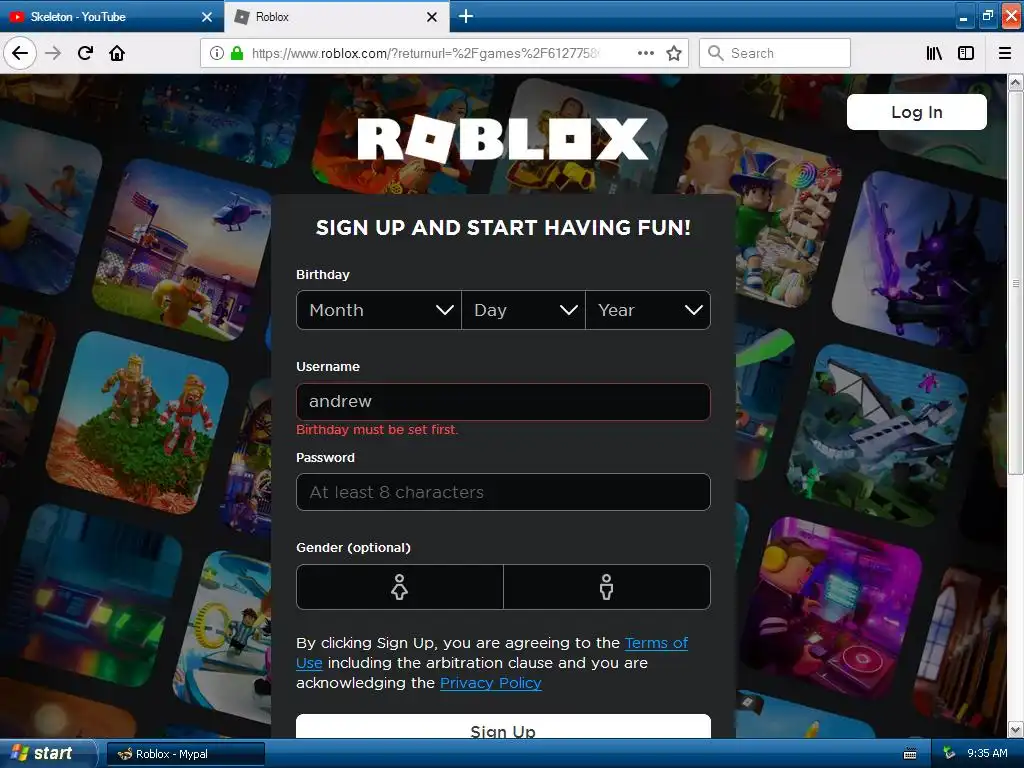Image resolution: width=1024 pixels, height=768 pixels.
Task: Show site information icon in address bar
Action: click(x=217, y=53)
